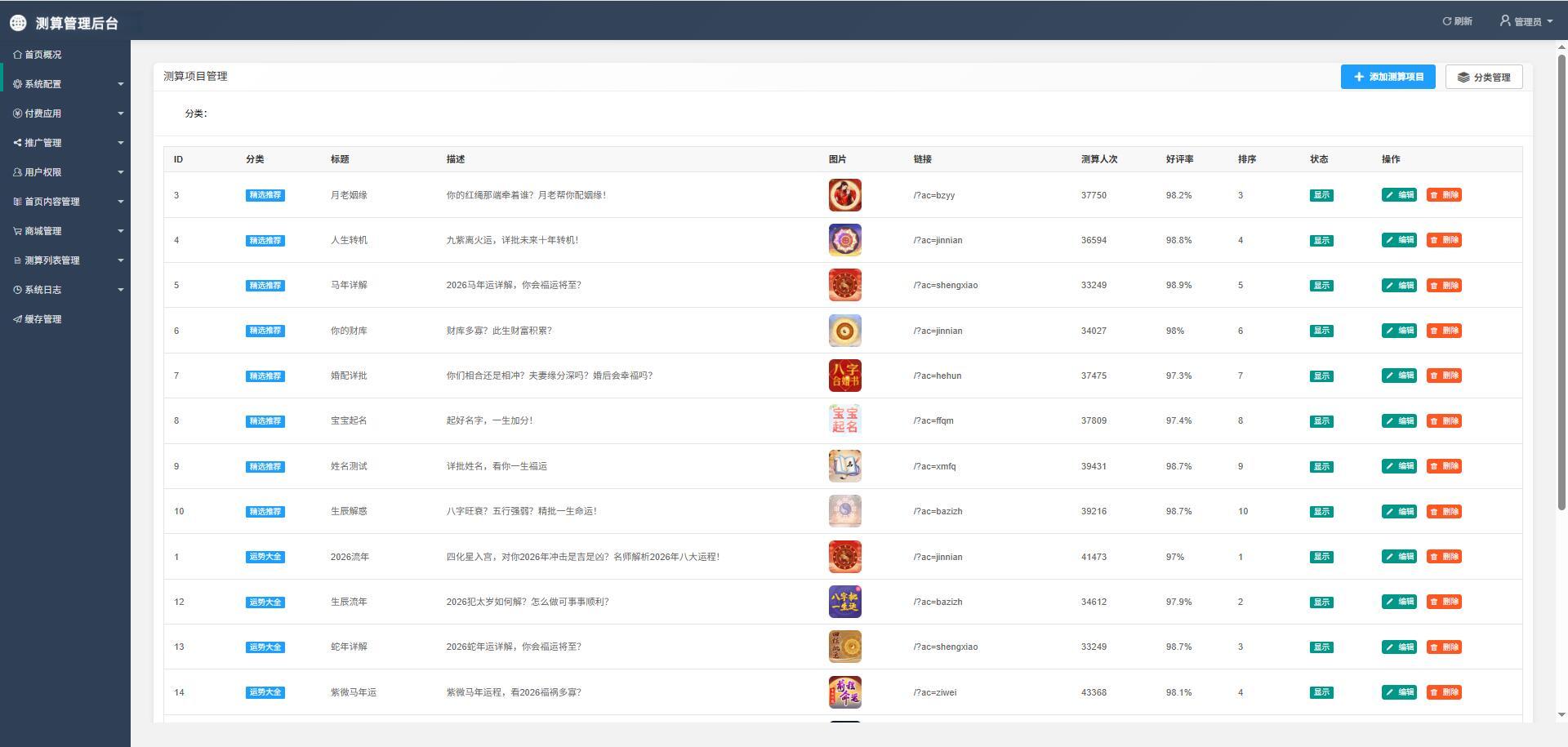
Task: Click the 添加测算项目 button
Action: click(x=1388, y=77)
